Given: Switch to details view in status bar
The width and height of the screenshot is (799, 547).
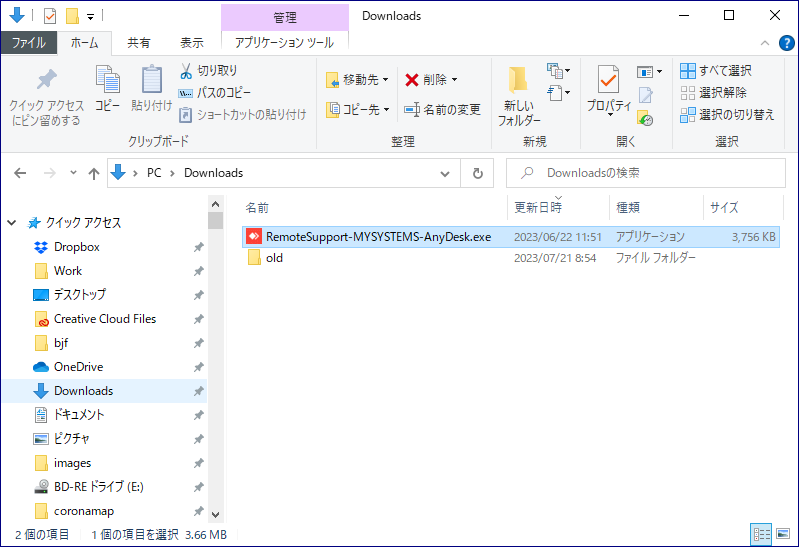Looking at the screenshot, I should point(761,535).
